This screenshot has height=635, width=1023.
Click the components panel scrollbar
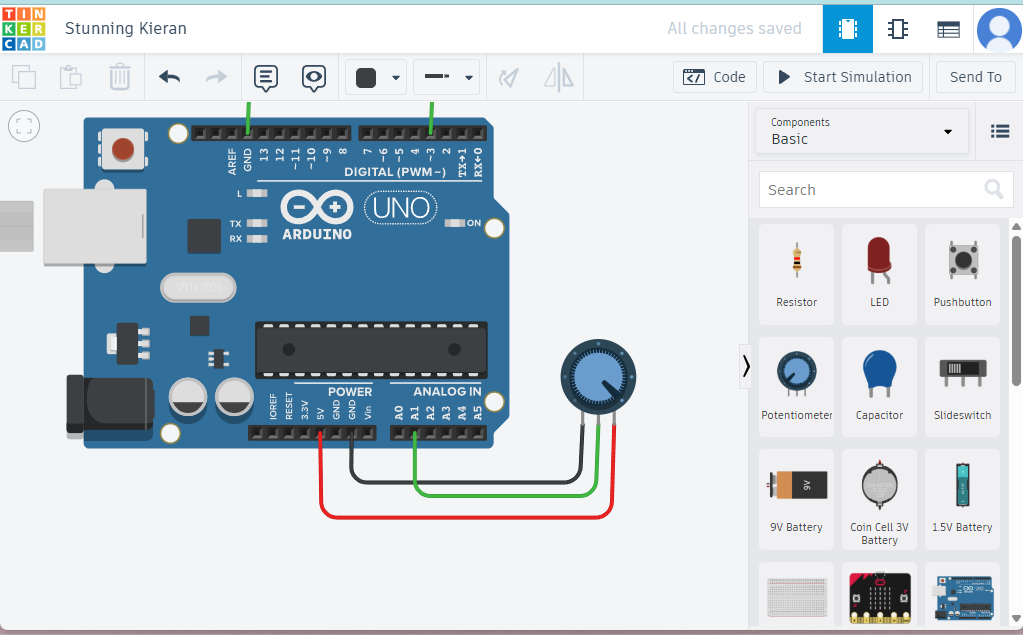click(x=1016, y=311)
